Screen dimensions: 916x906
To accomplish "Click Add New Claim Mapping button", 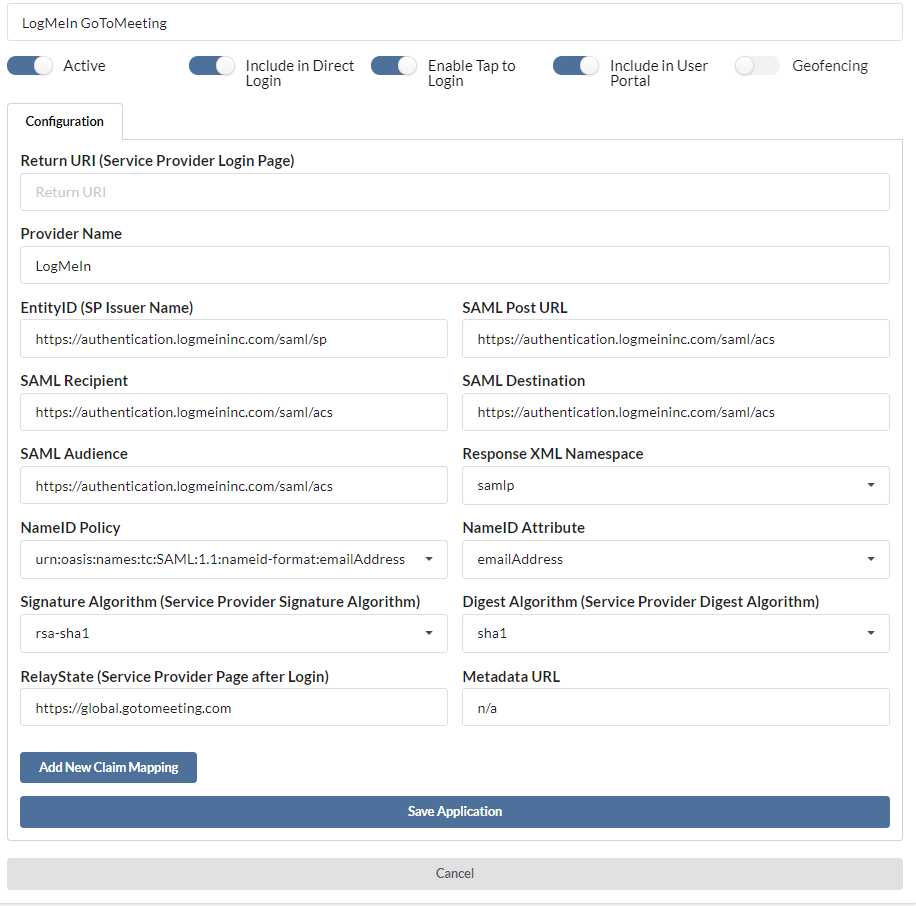I will pyautogui.click(x=109, y=768).
